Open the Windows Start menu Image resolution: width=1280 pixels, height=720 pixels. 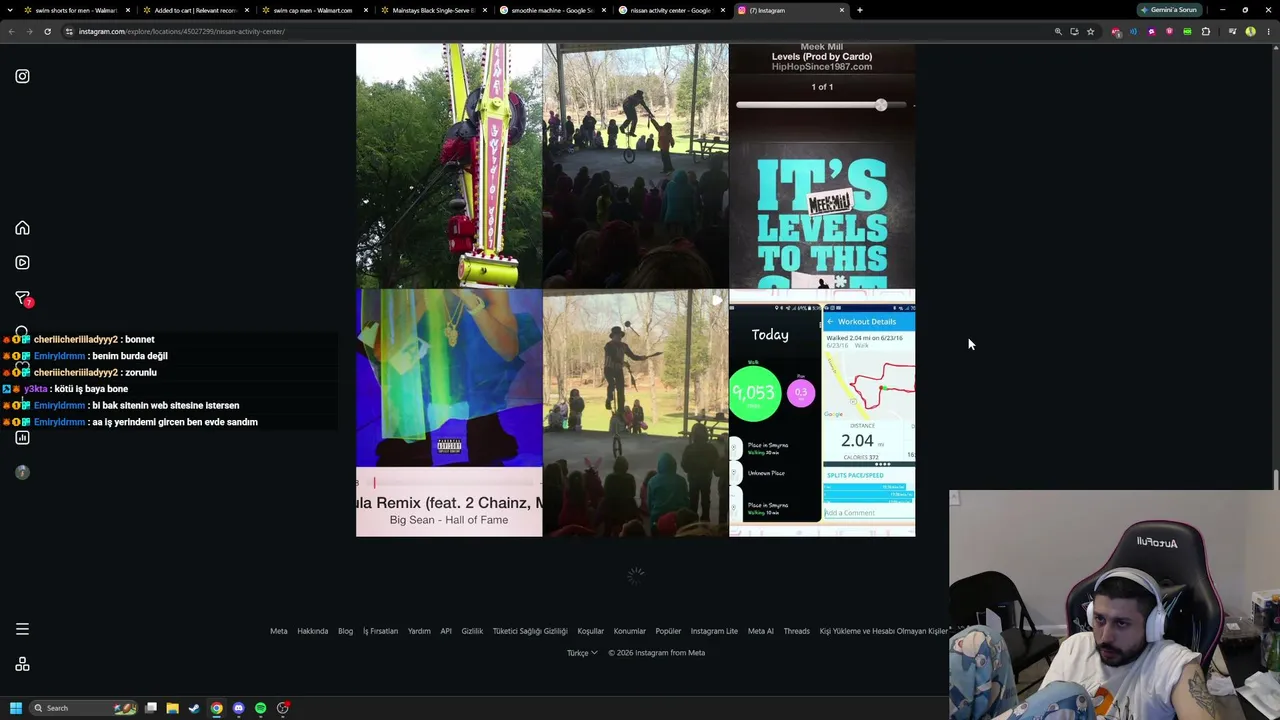(15, 708)
